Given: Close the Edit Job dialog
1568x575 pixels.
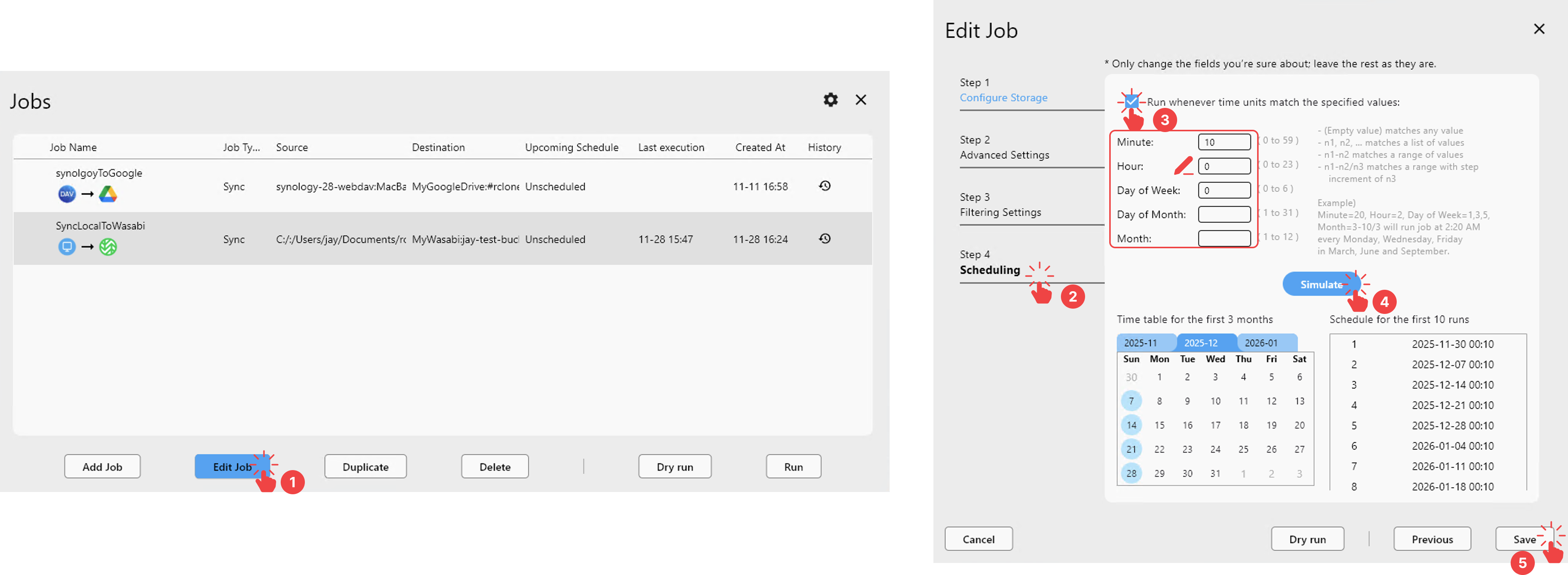Looking at the screenshot, I should [1539, 29].
